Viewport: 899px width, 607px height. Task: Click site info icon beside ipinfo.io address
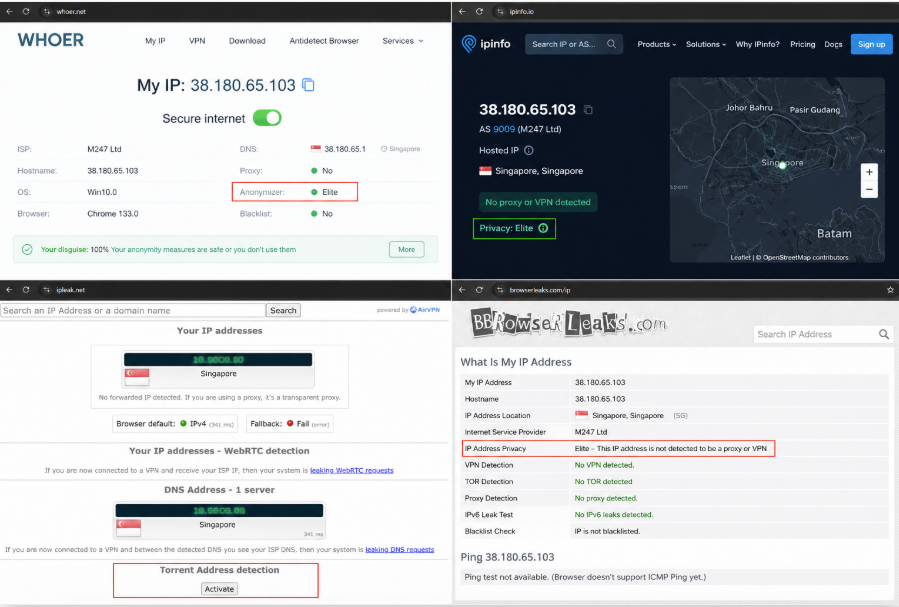[x=500, y=11]
